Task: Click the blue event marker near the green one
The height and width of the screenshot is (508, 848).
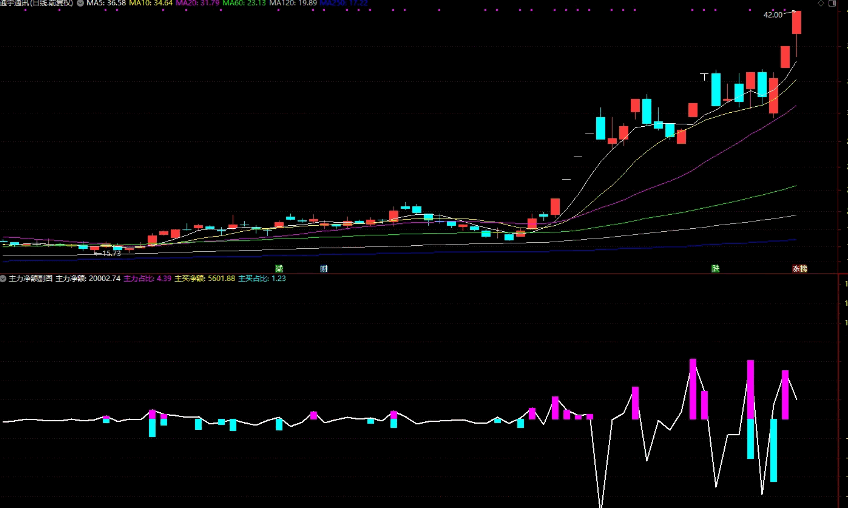Action: click(323, 268)
